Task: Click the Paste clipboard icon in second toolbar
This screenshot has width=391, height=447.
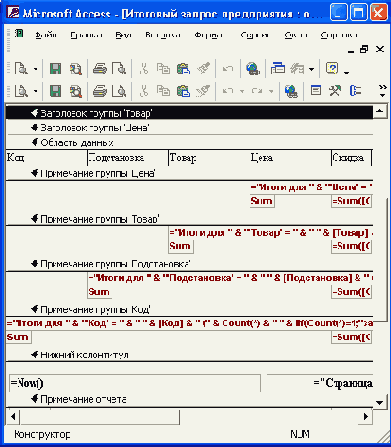Action: (x=183, y=91)
